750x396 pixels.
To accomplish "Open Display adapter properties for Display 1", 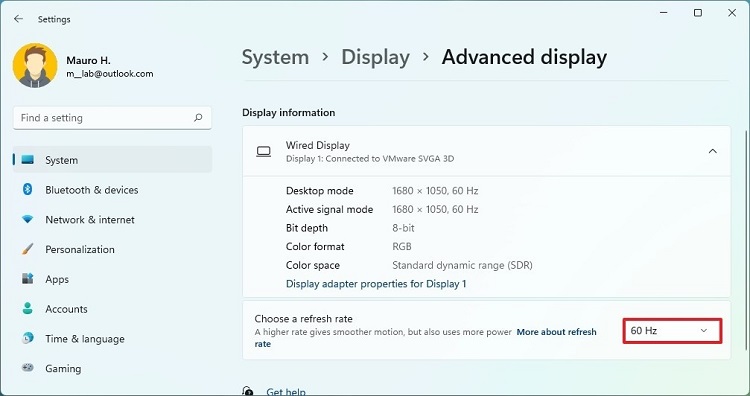I will click(x=376, y=284).
